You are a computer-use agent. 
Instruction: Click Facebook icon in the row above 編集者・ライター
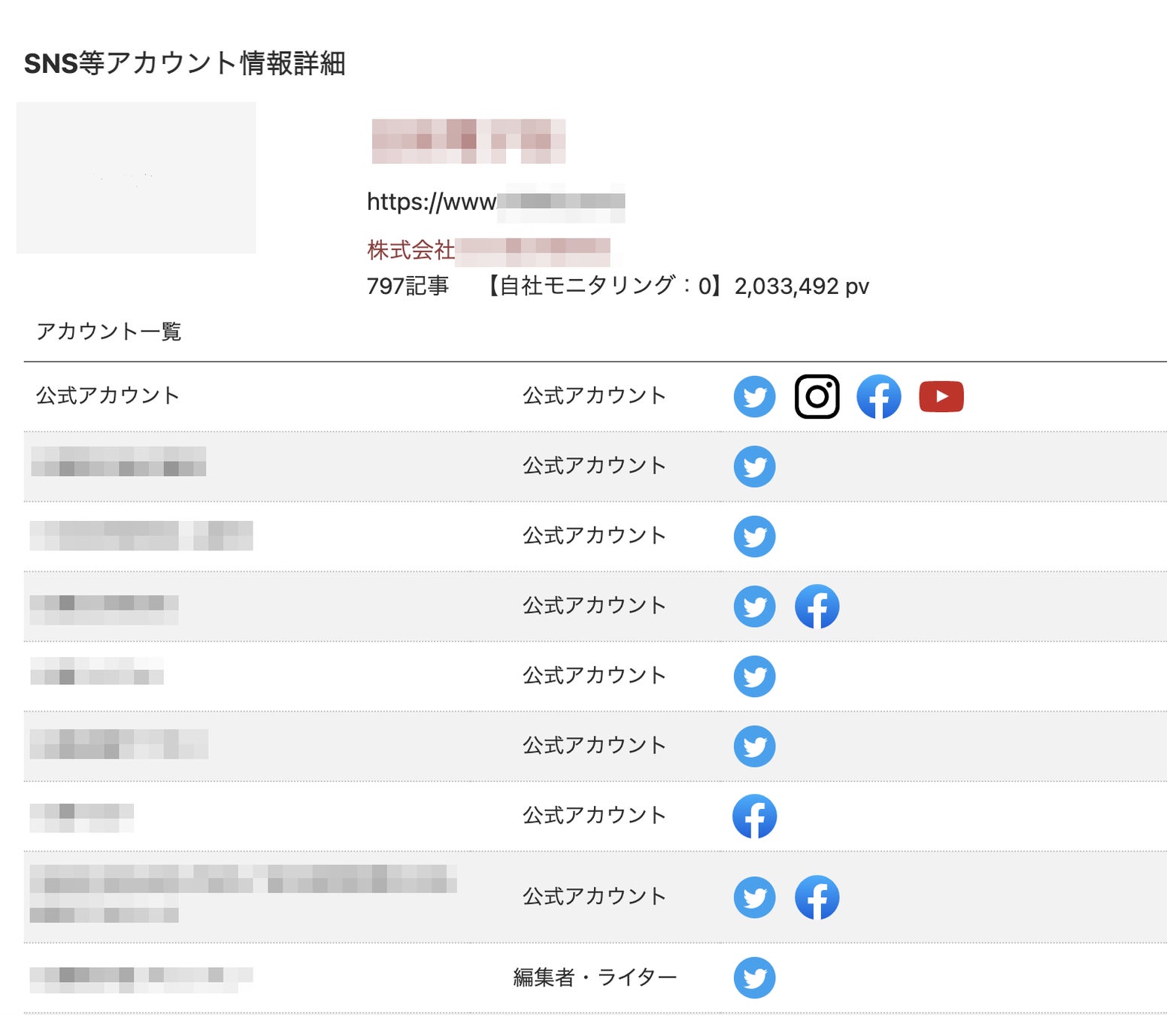[x=817, y=897]
